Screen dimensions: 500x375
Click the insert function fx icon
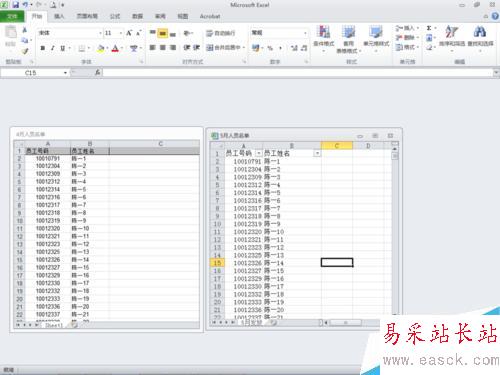[x=98, y=72]
